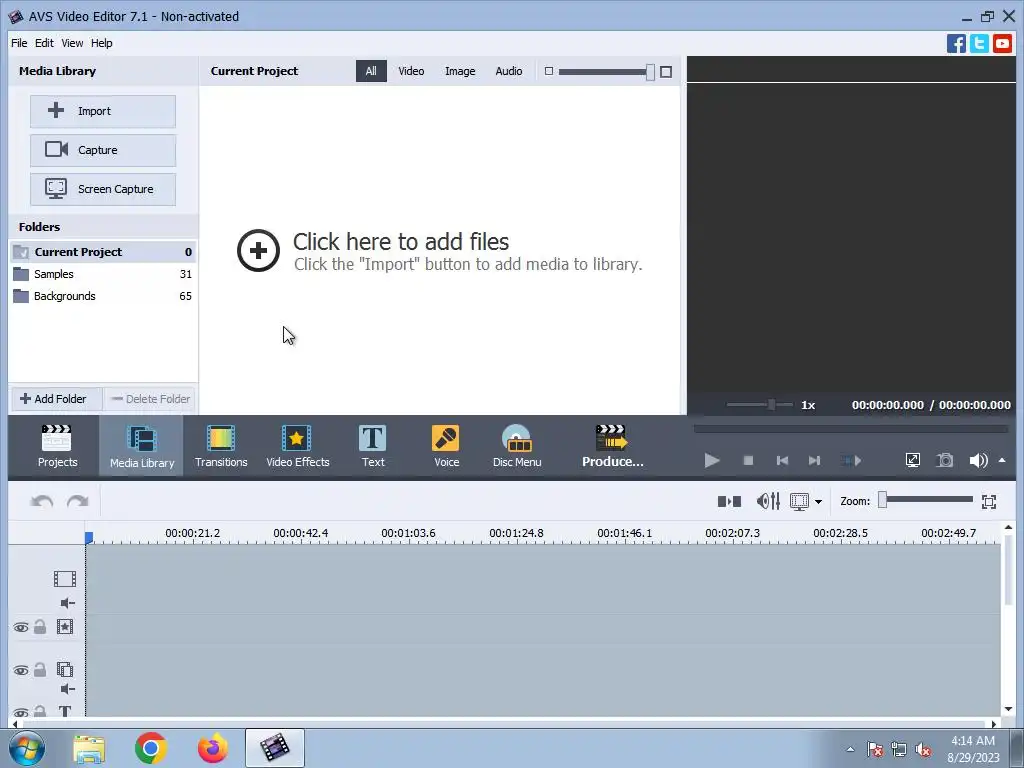This screenshot has height=768, width=1024.
Task: Toggle lock on video effects track
Action: click(40, 627)
